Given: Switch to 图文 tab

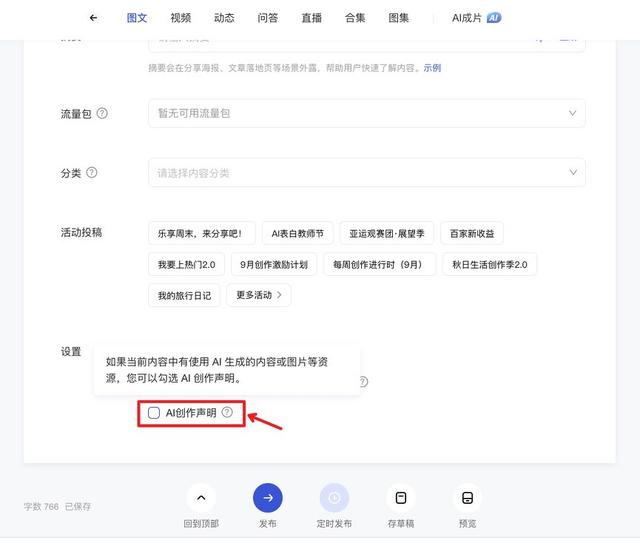Looking at the screenshot, I should coord(137,18).
